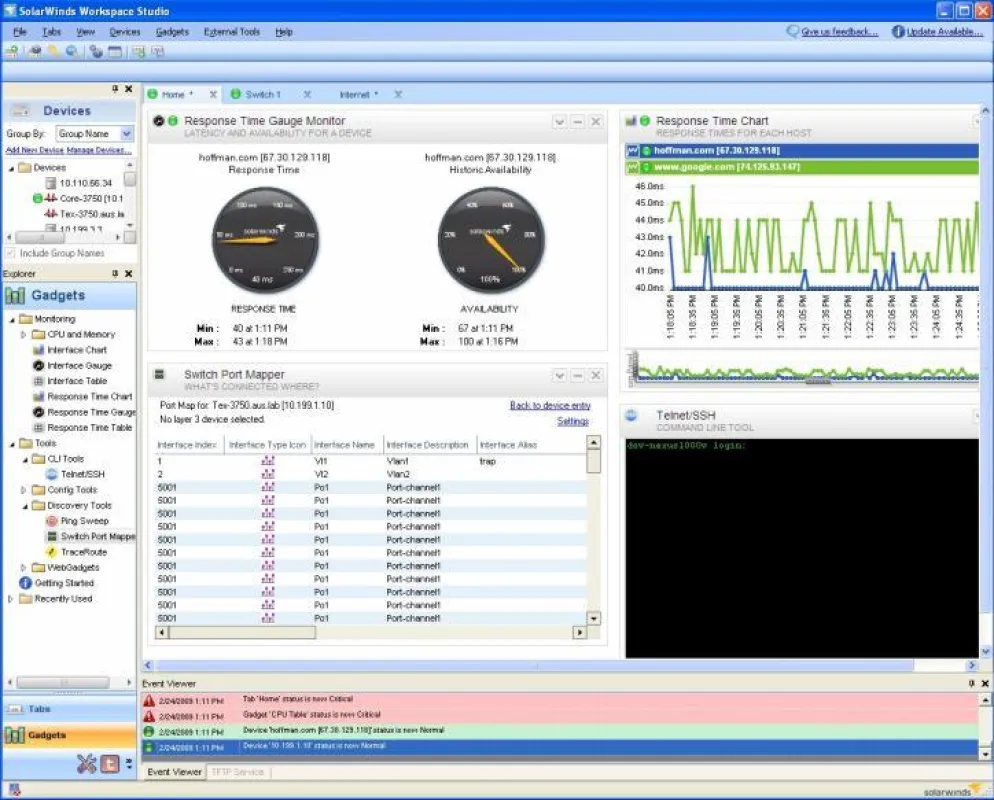Click Back to device entry link

(x=550, y=406)
